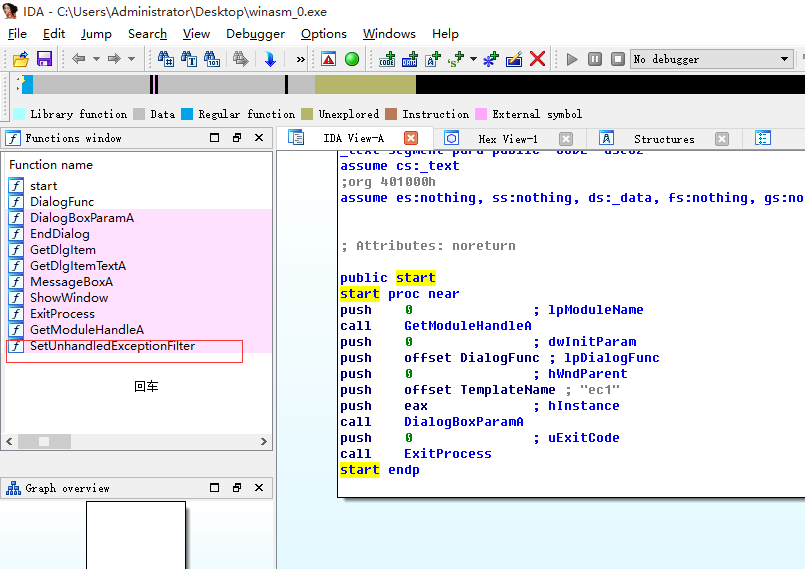This screenshot has width=805, height=569.
Task: Select DialogFunc in the Functions window
Action: click(x=62, y=202)
